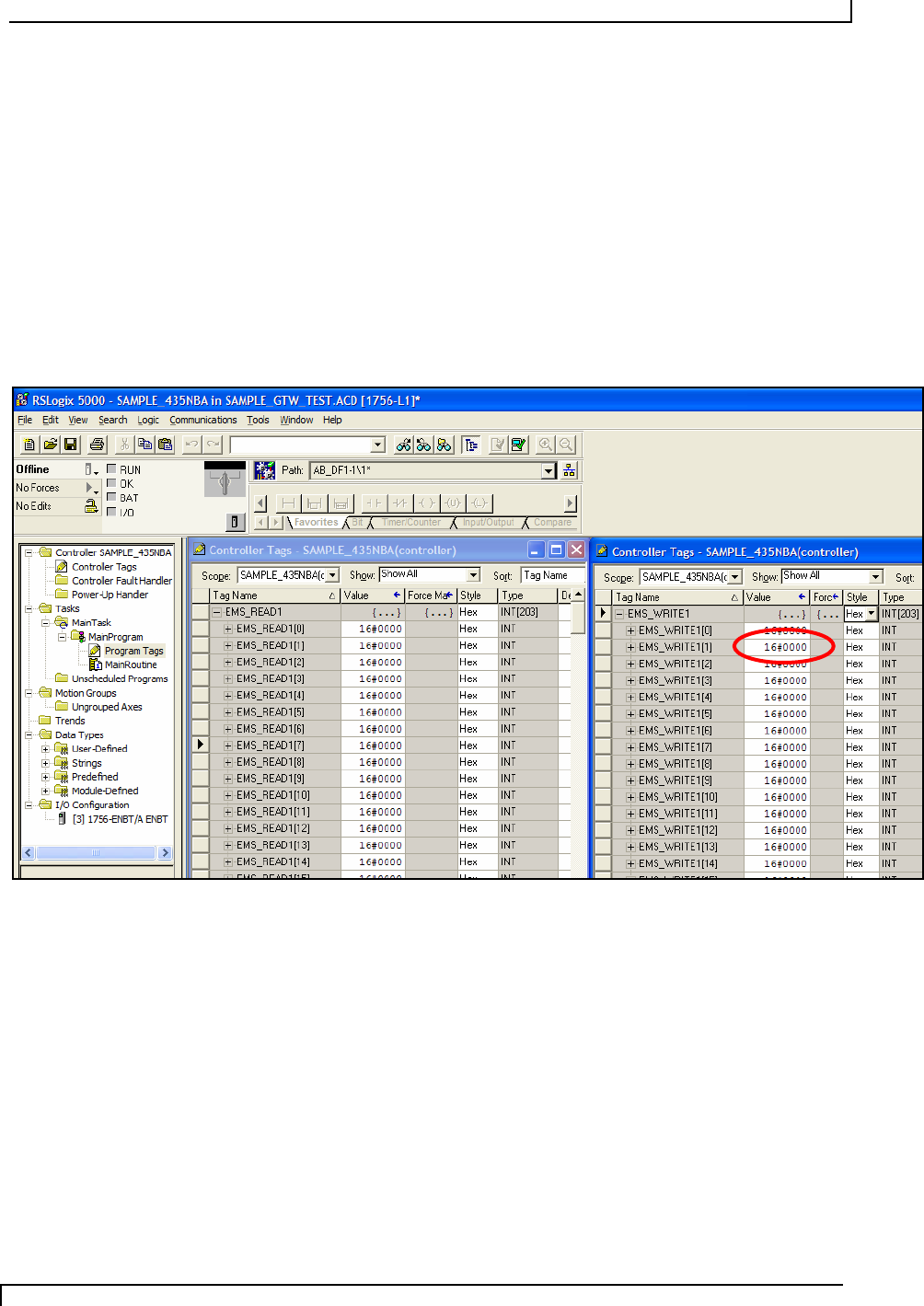
Task: Click the communication path icon left of Path
Action: click(265, 470)
